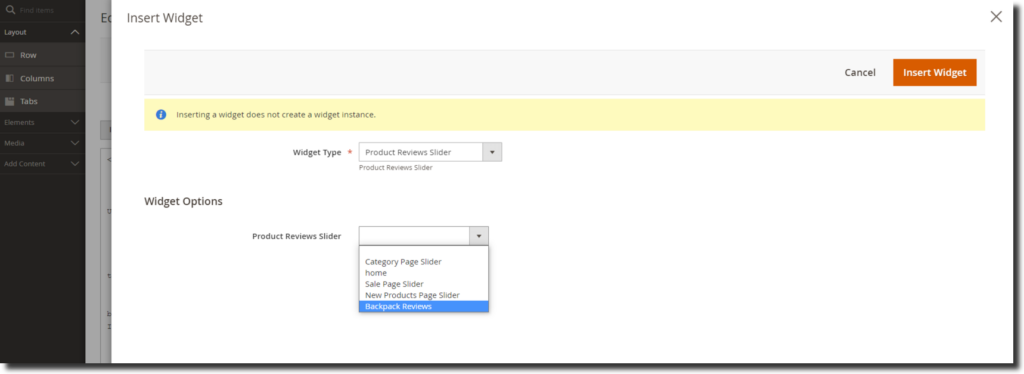This screenshot has height=374, width=1024.
Task: Click the info icon in notice banner
Action: (x=161, y=115)
